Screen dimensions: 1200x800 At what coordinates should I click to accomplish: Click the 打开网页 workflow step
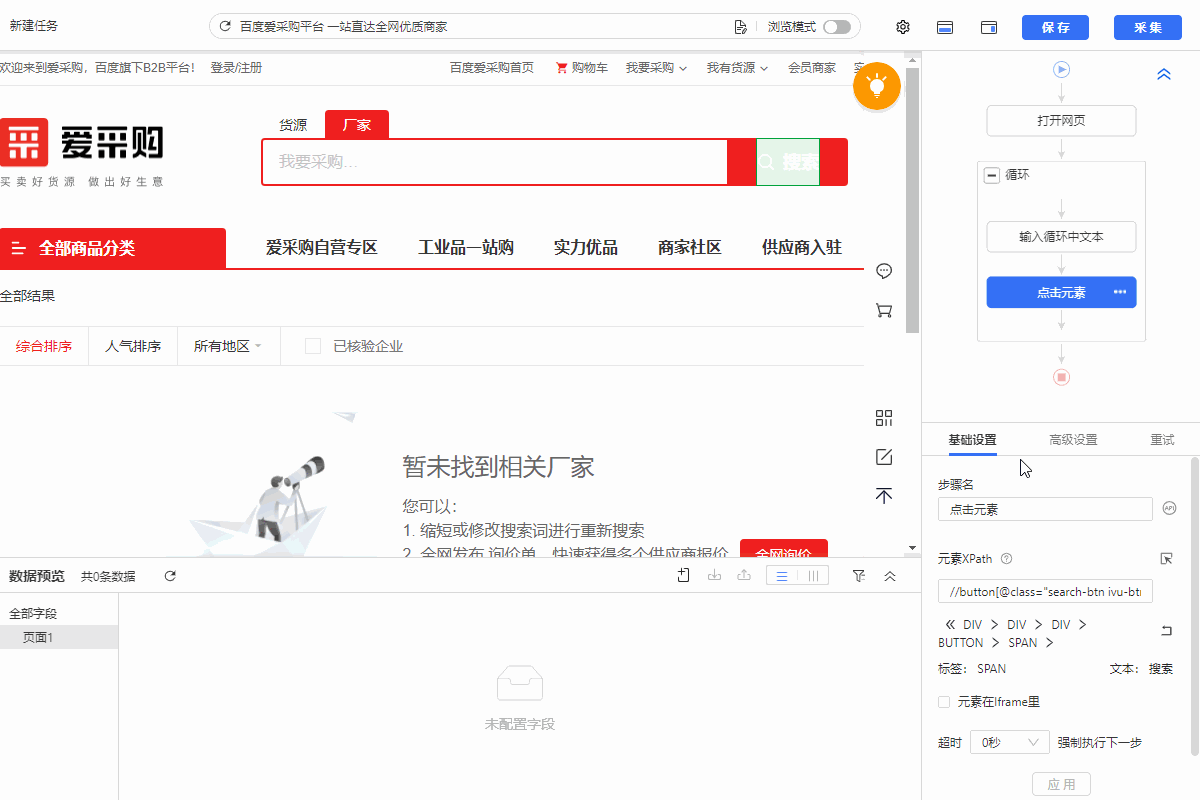pos(1061,121)
